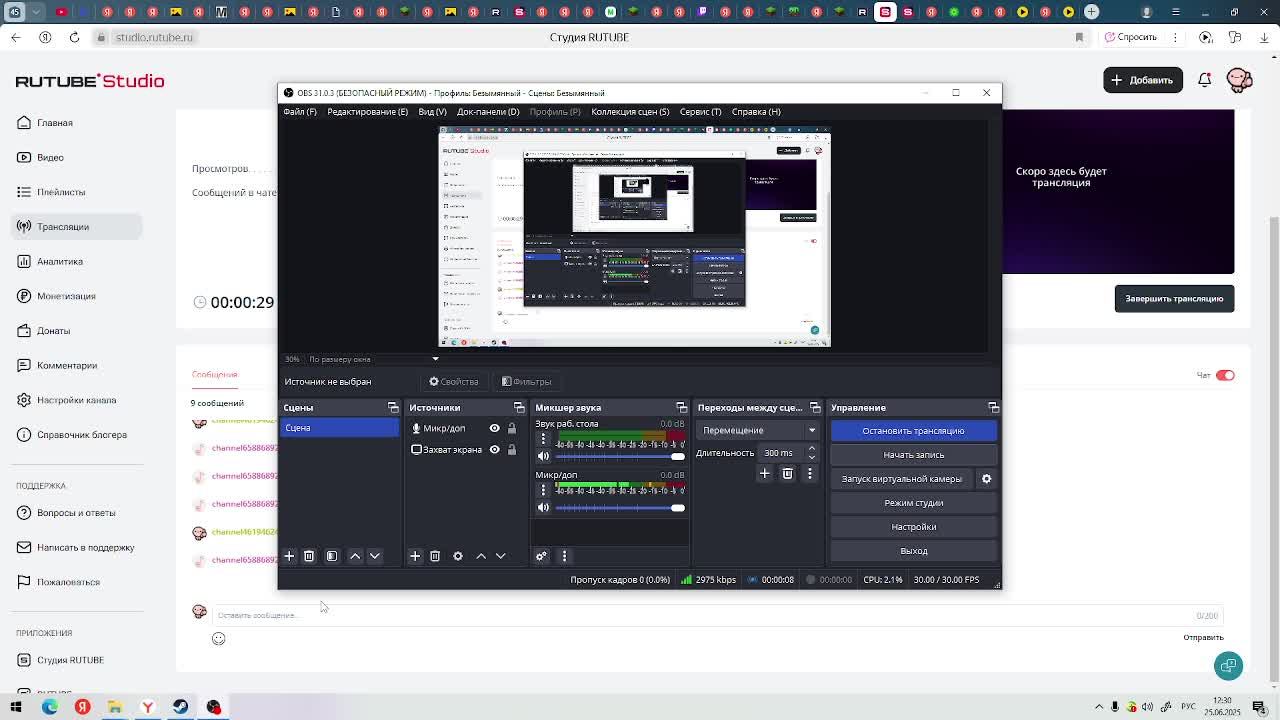This screenshot has height=720, width=1280.
Task: Undock the Сцены panel
Action: pos(393,408)
